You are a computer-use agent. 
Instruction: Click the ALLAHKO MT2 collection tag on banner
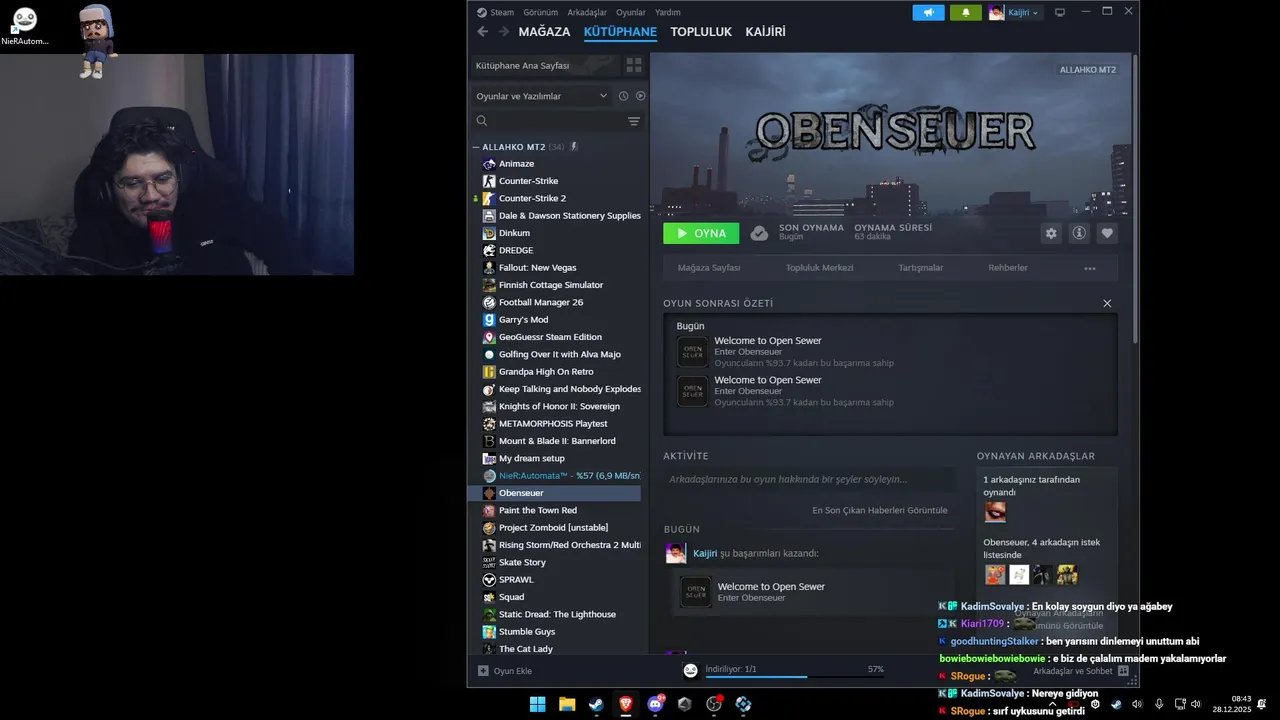tap(1088, 70)
